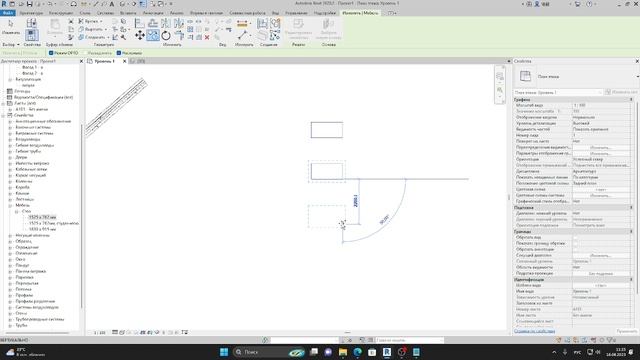Viewport: 640px width, 360px height.
Task: Select Mirror - Pick Axis tool
Action: point(166,23)
